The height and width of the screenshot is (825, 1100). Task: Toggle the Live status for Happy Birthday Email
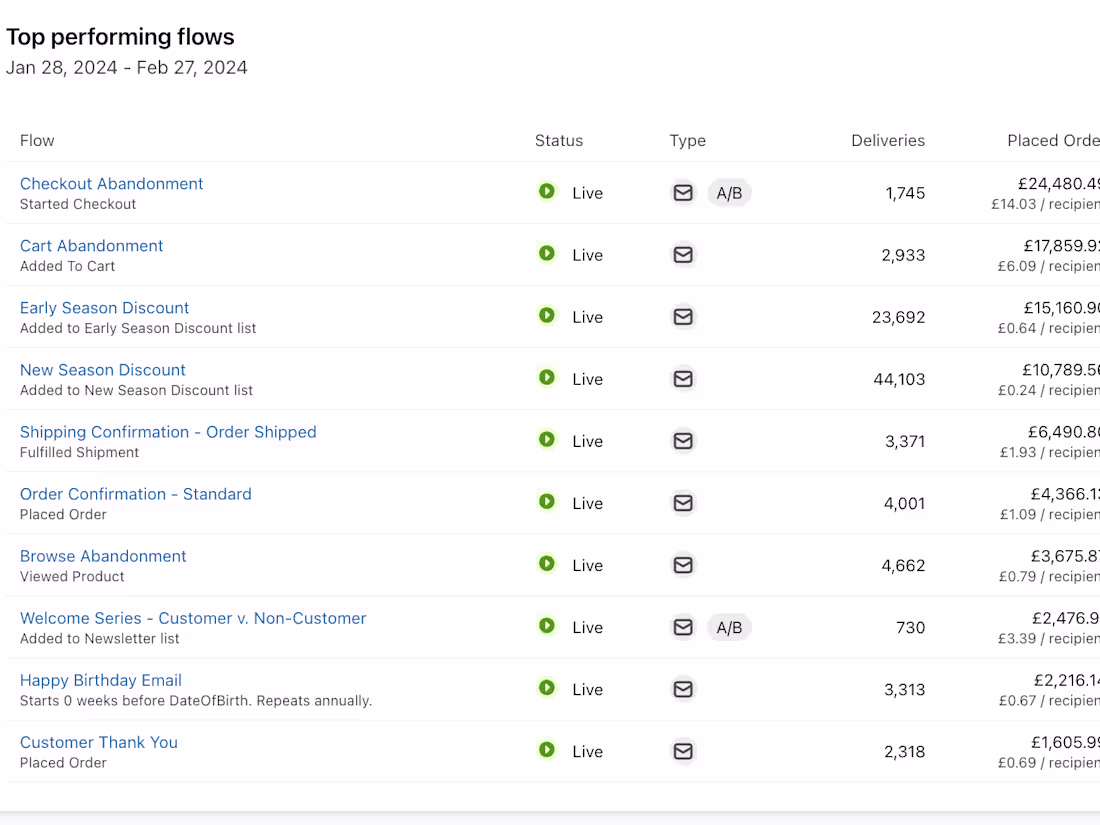click(547, 688)
